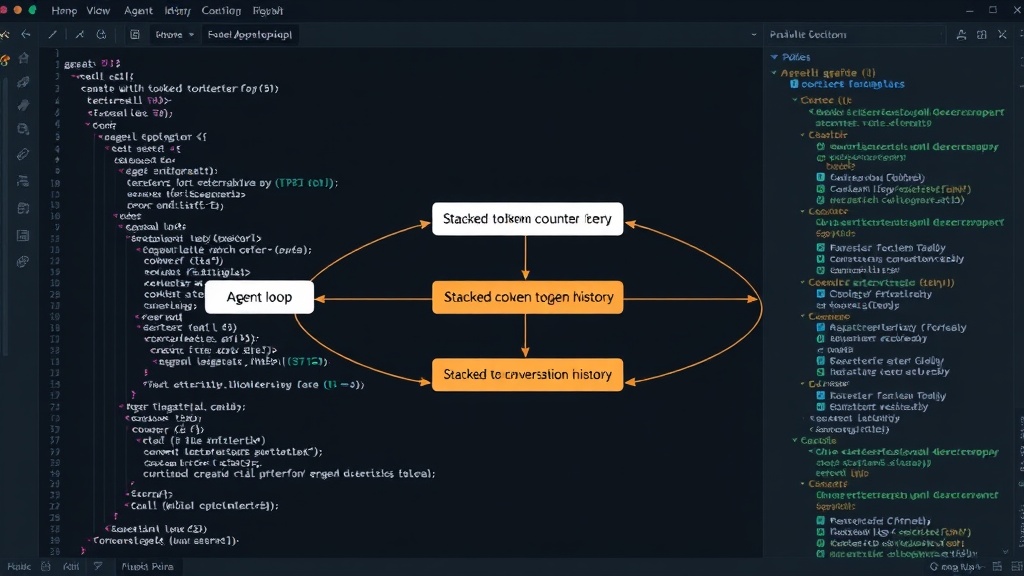The height and width of the screenshot is (576, 1024).
Task: Click the circular refresh toolbar icon
Action: (x=101, y=35)
